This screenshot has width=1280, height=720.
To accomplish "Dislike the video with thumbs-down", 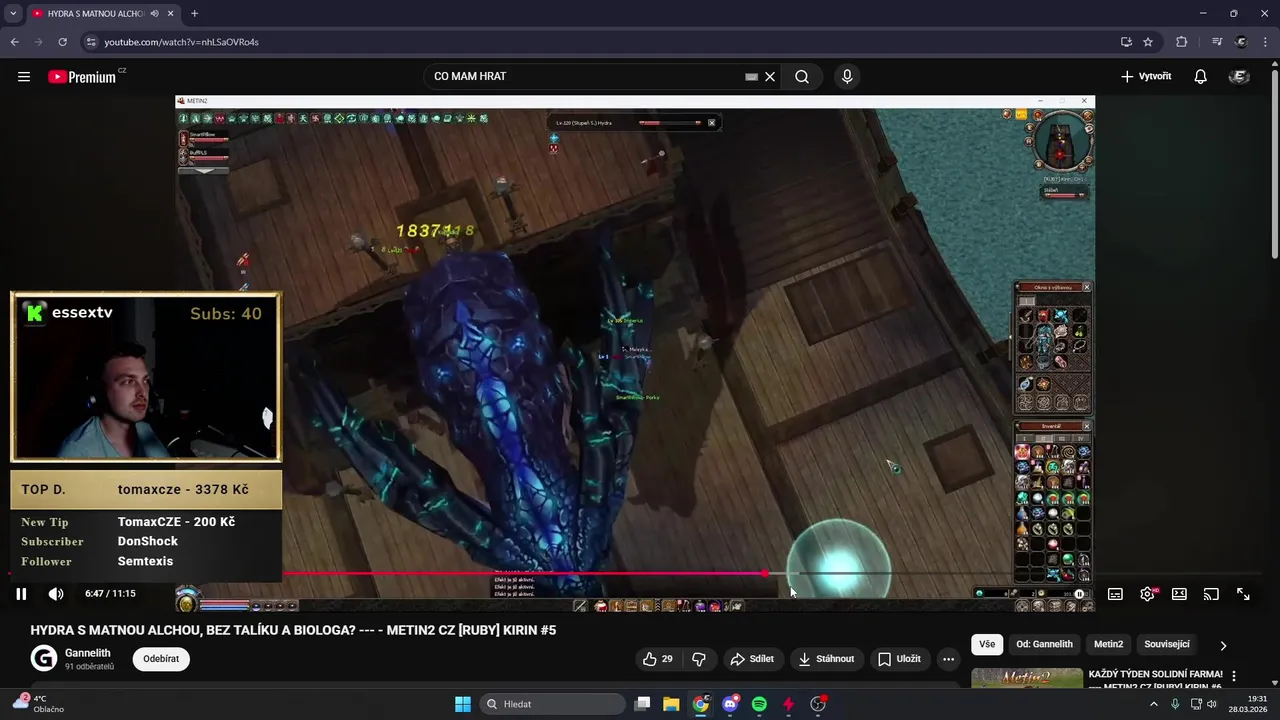I will (699, 659).
